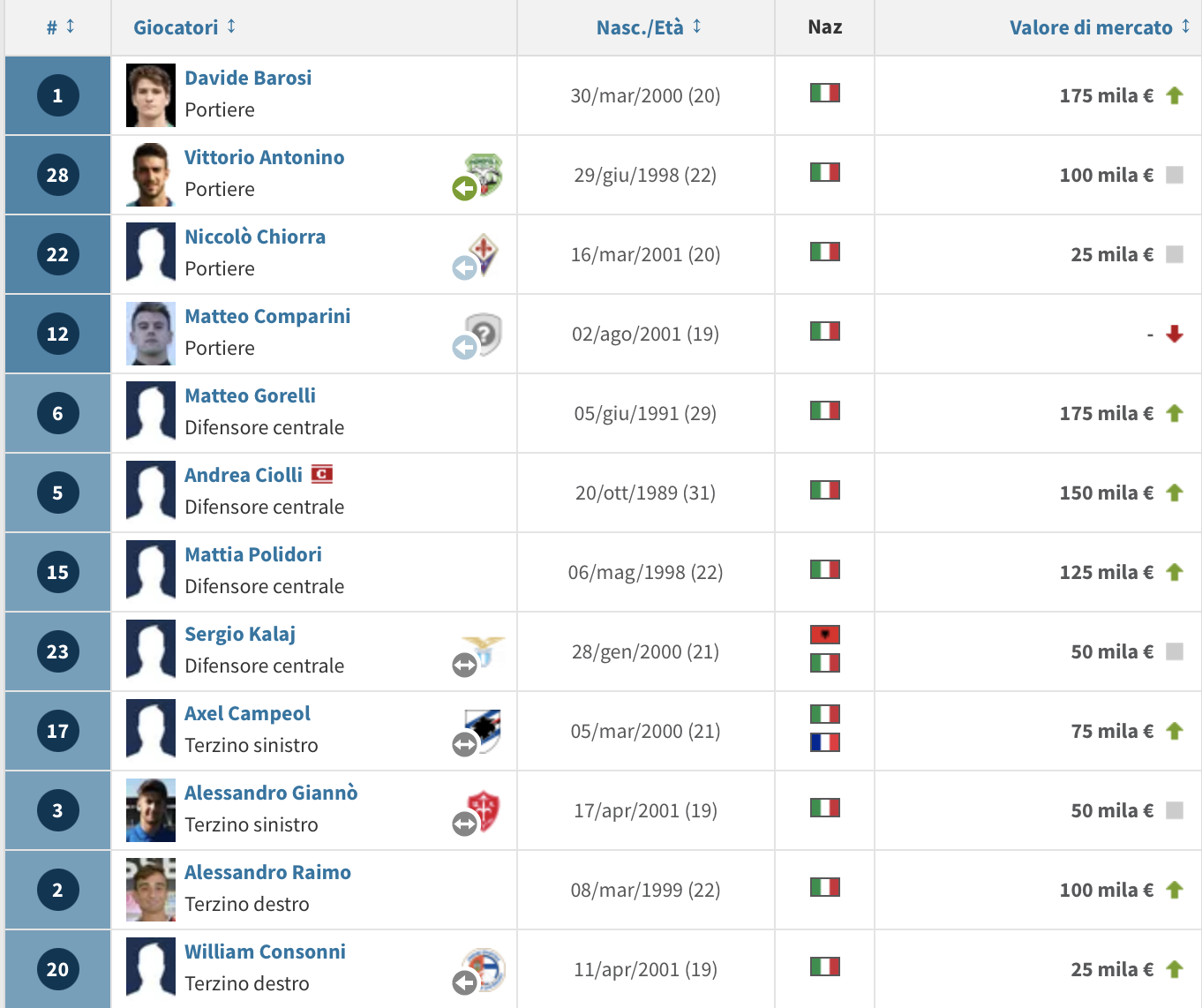Click the number 15 shirt badge
The image size is (1202, 1008).
(57, 572)
